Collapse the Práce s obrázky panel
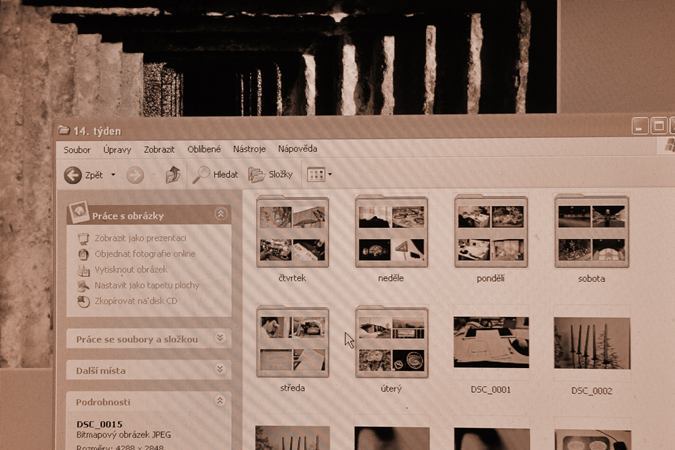Screen dimensions: 675x450 (220, 214)
